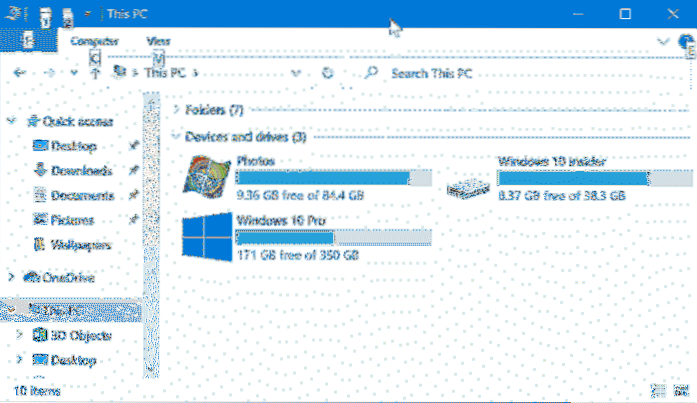Click the 171 GB free of 350 GB text
This screenshot has width=697, height=403.
point(297,255)
